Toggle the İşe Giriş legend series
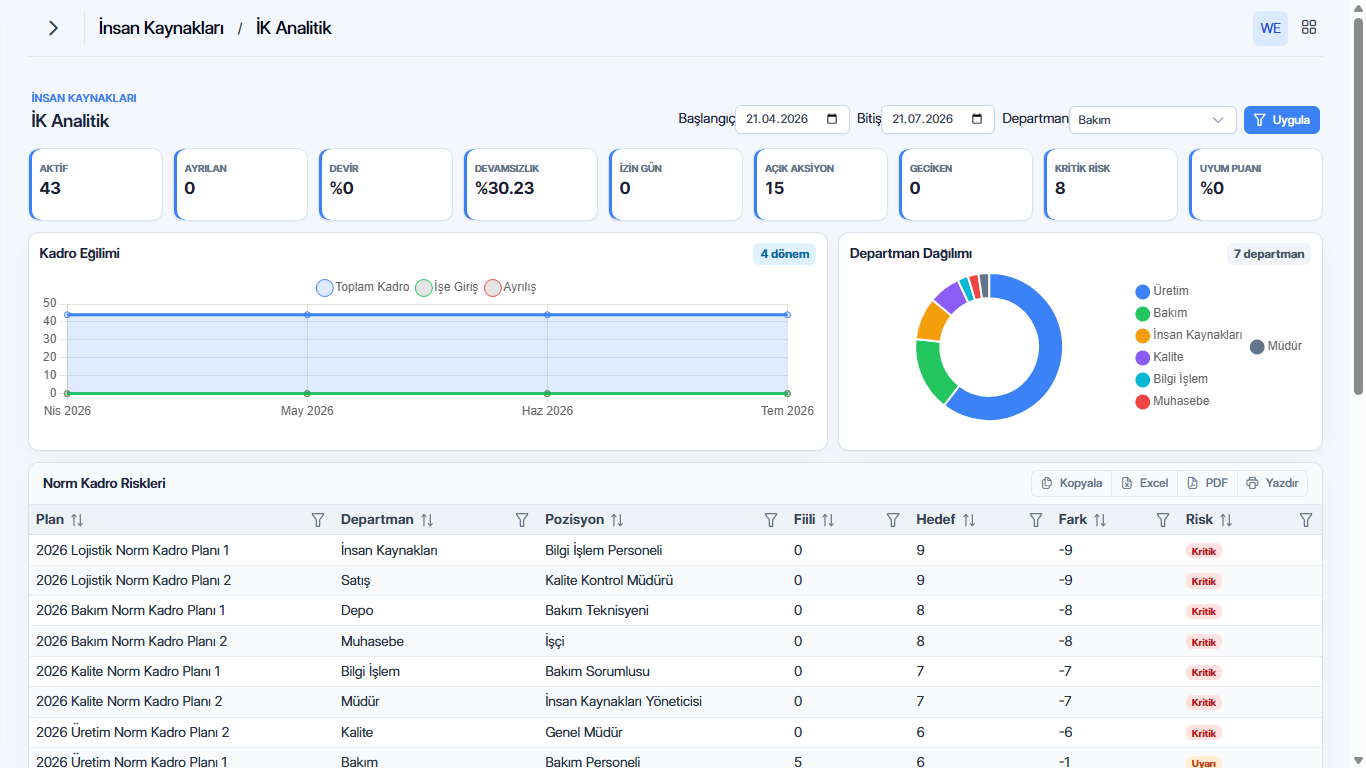The image size is (1366, 768). coord(447,287)
